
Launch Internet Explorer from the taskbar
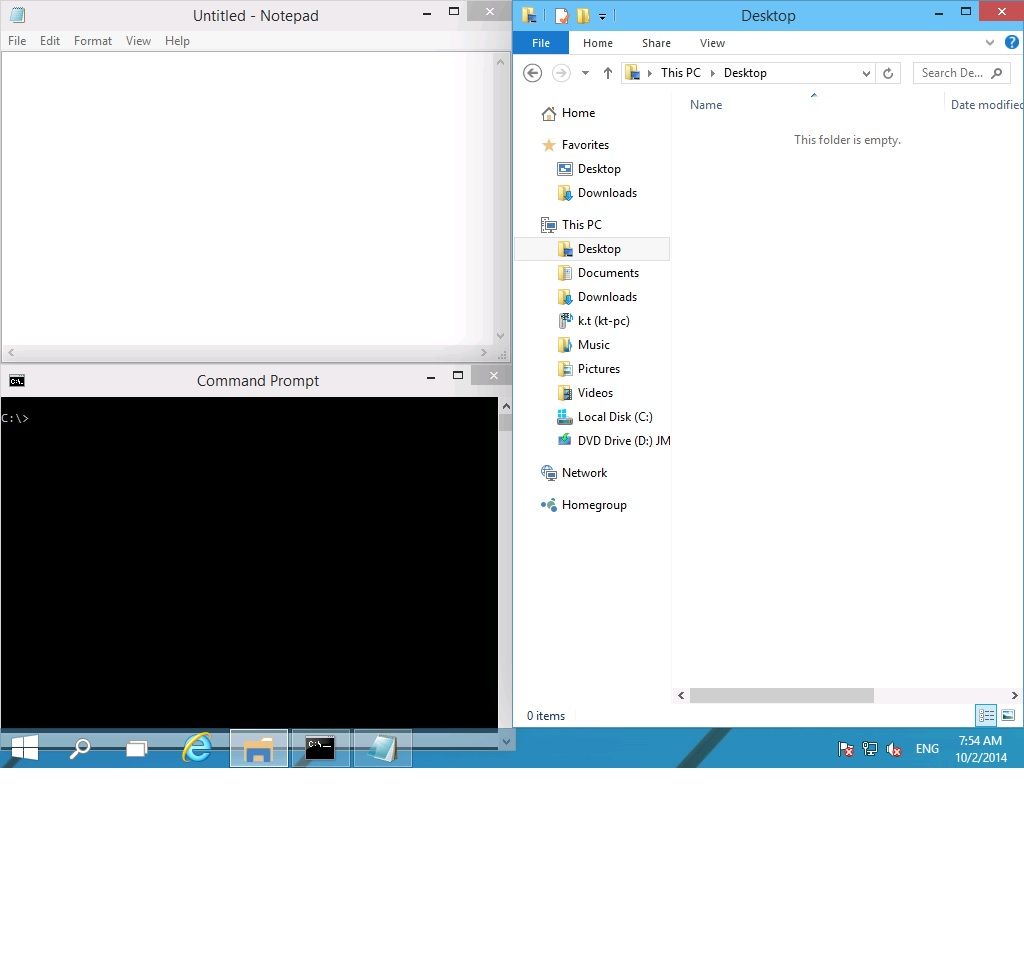click(197, 748)
